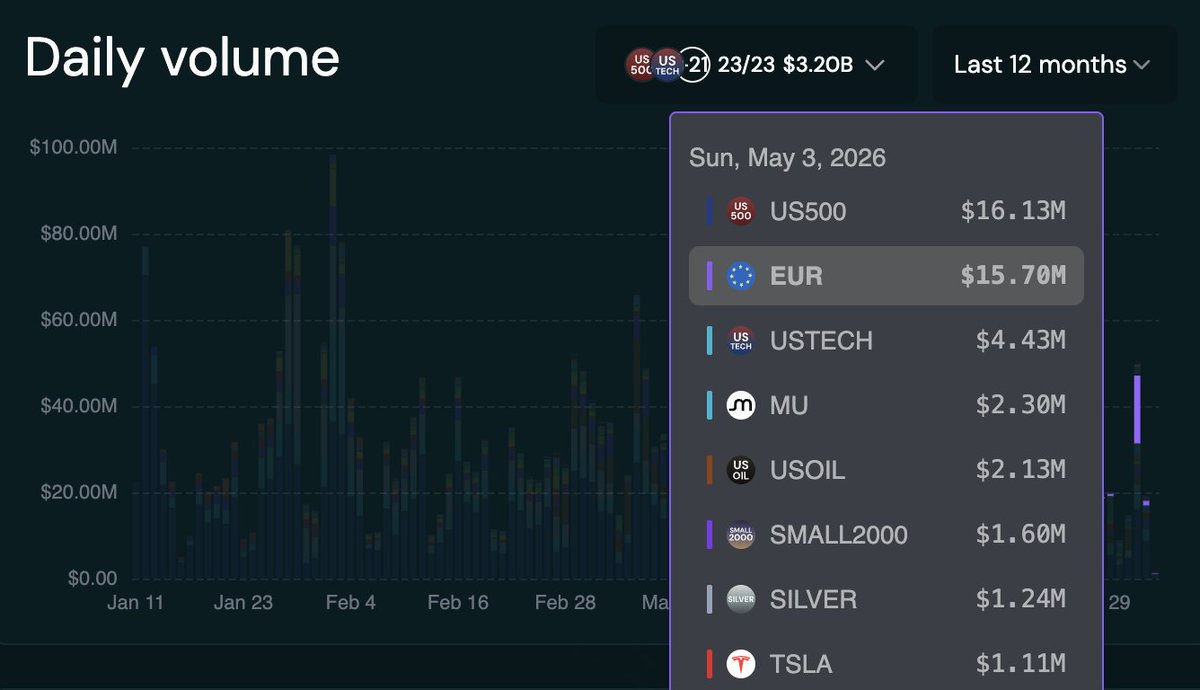Click the Daily volume heading

coord(183,58)
